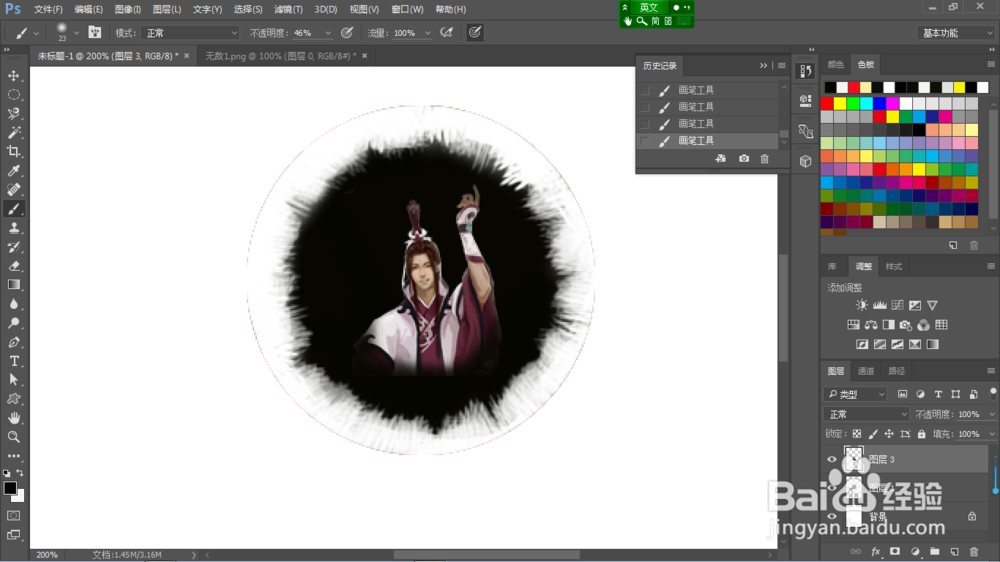This screenshot has width=1000, height=562.
Task: Open layer filter 类型 dropdown
Action: (x=855, y=394)
